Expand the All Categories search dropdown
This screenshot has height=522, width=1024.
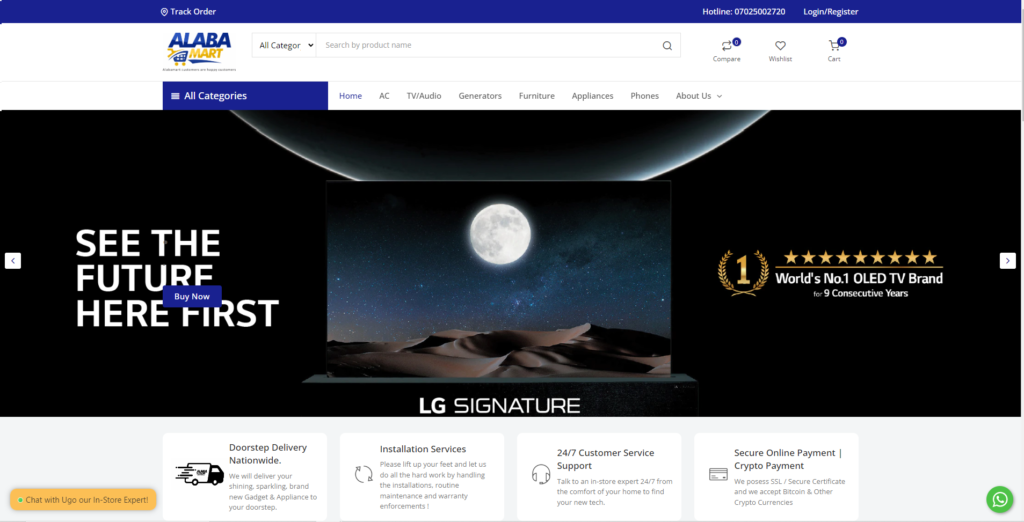(x=284, y=46)
